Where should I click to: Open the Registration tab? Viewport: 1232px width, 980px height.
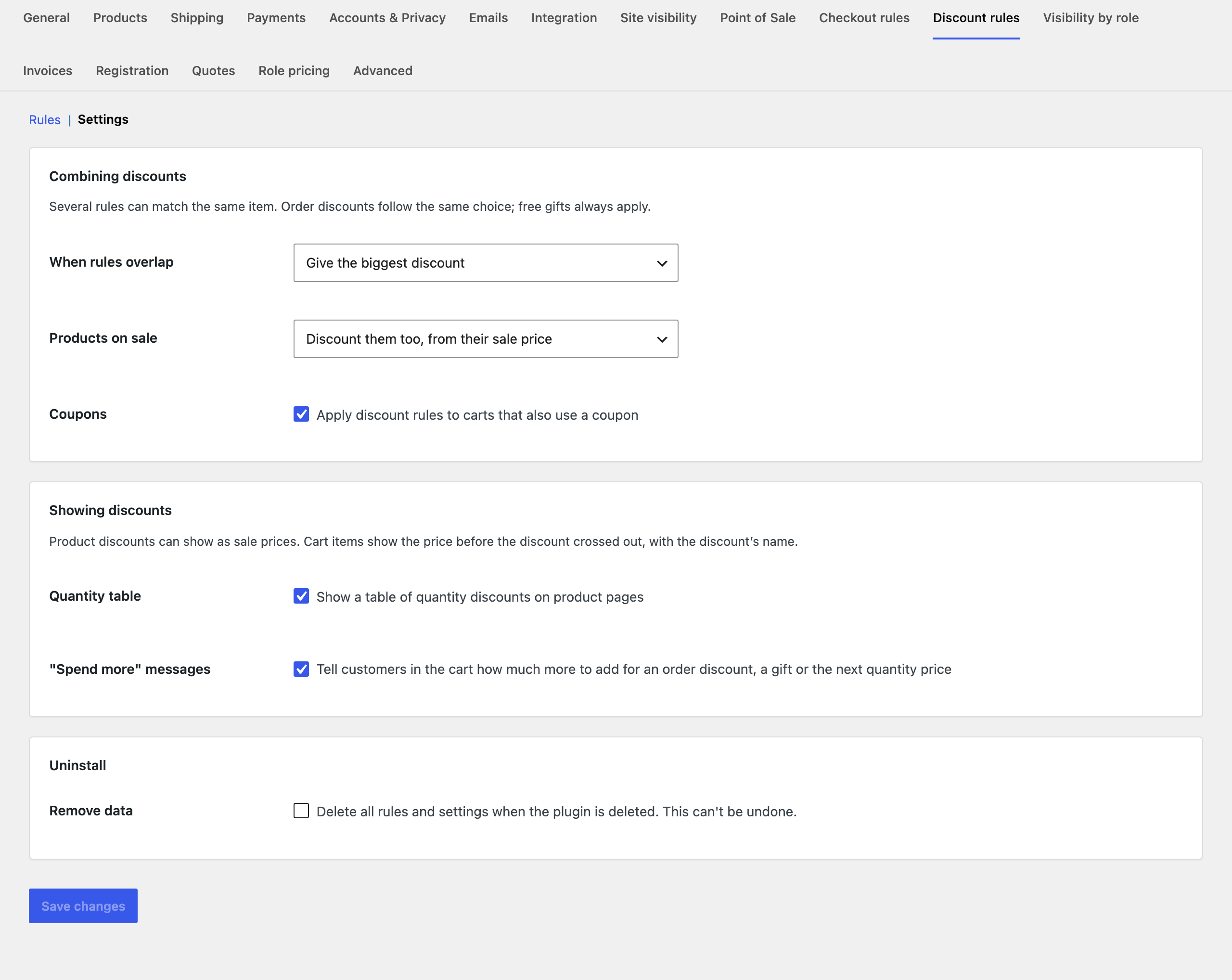[x=132, y=71]
